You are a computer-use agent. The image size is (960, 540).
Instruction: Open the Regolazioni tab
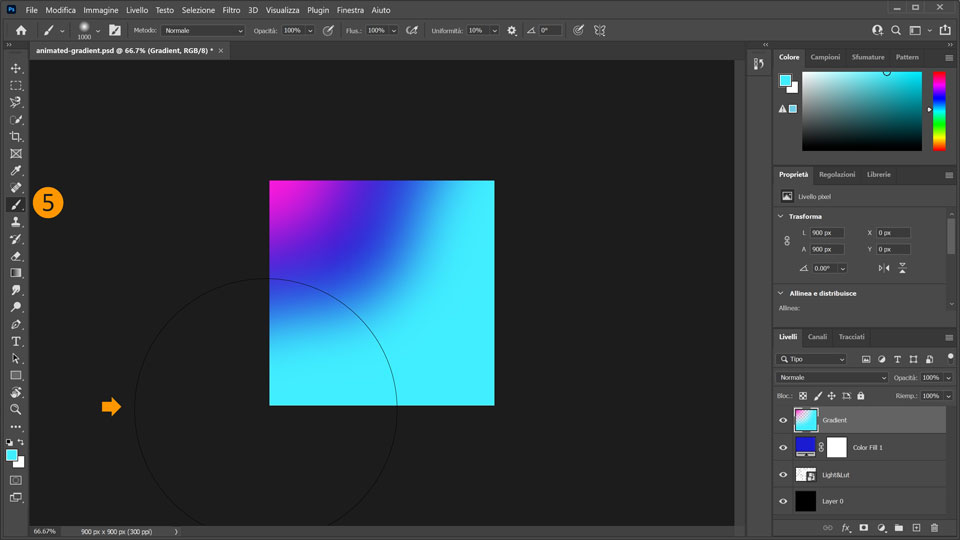pos(837,174)
